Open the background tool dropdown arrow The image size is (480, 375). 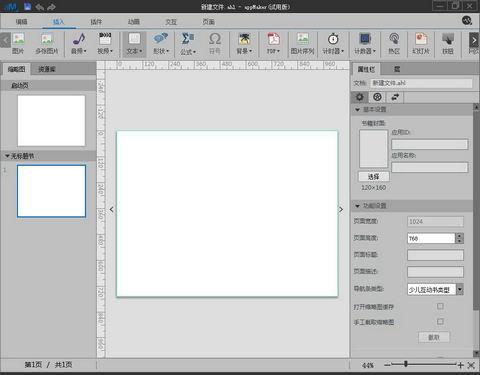click(x=250, y=51)
